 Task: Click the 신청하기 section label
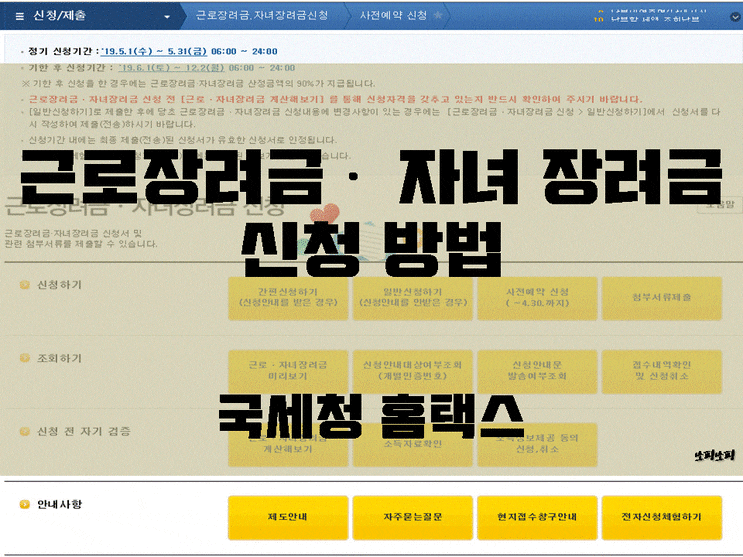point(60,285)
